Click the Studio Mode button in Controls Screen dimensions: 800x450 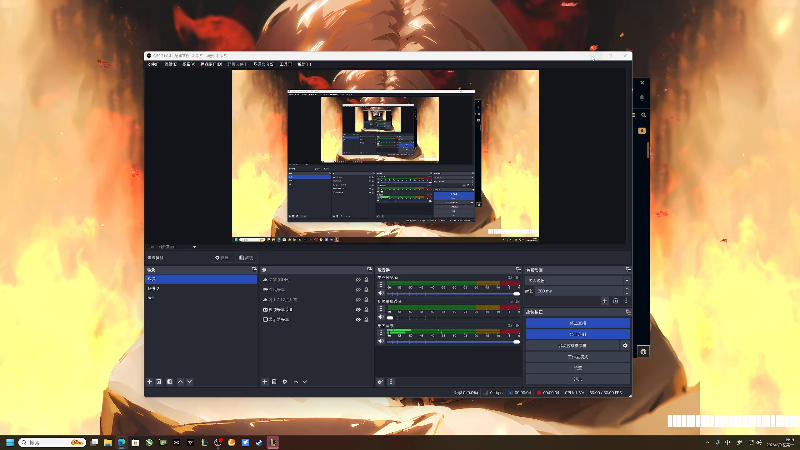[x=578, y=357]
